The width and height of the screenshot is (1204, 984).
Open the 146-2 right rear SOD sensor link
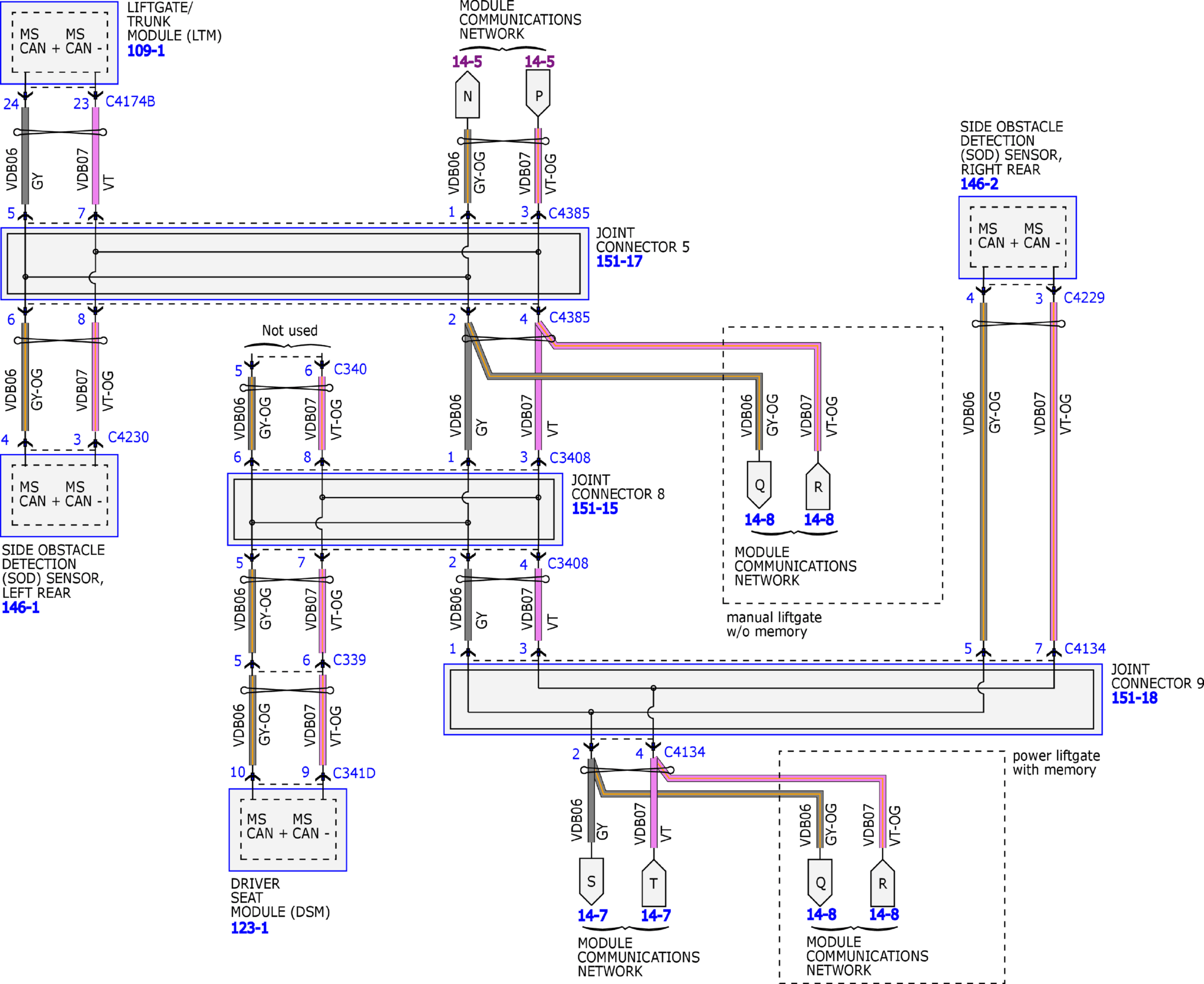coord(979,184)
